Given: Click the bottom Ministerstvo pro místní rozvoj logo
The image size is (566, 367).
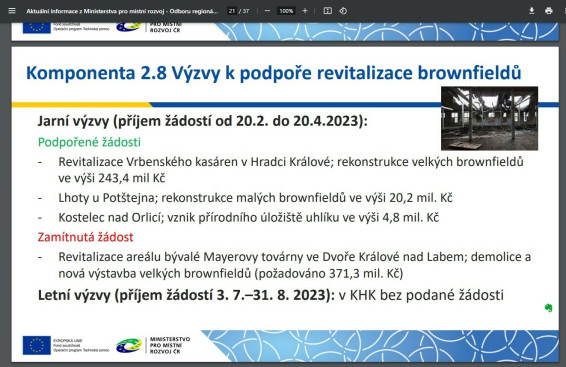Looking at the screenshot, I should 153,345.
